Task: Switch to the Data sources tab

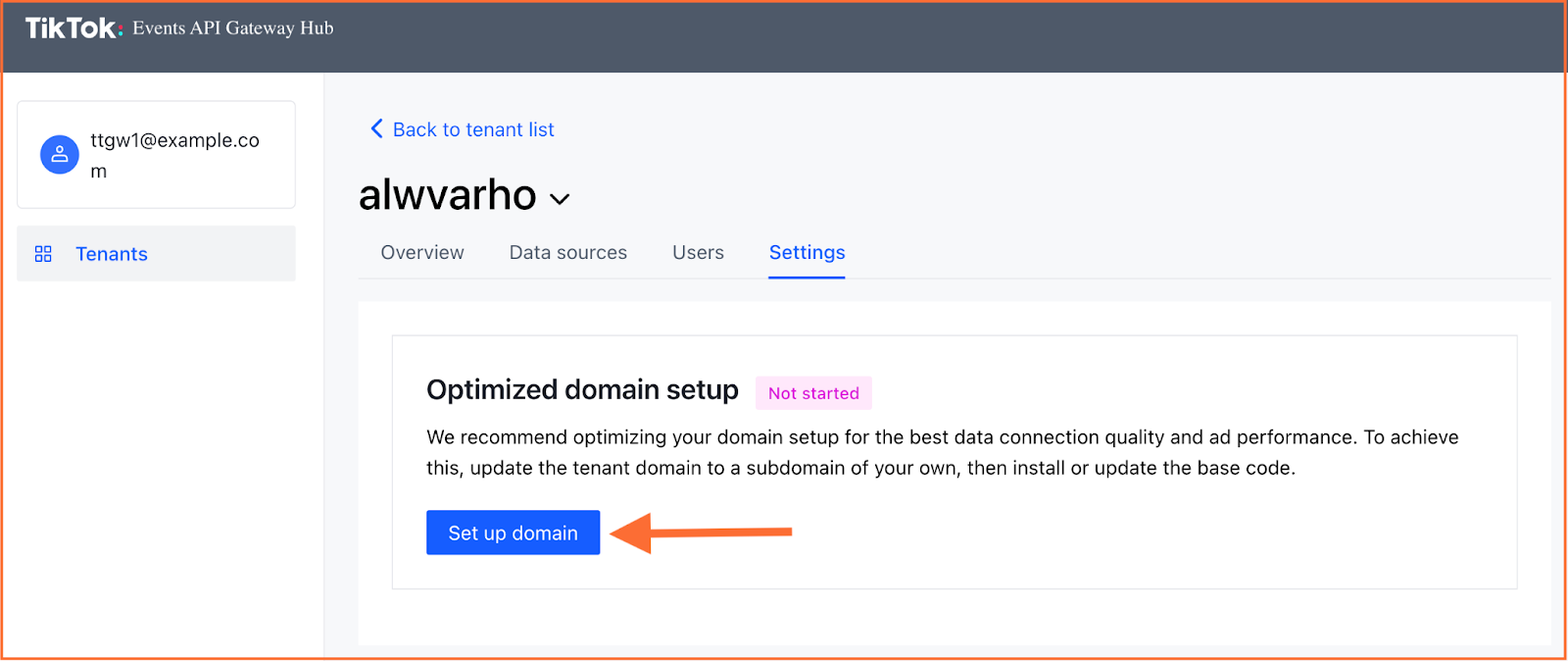Action: [568, 253]
